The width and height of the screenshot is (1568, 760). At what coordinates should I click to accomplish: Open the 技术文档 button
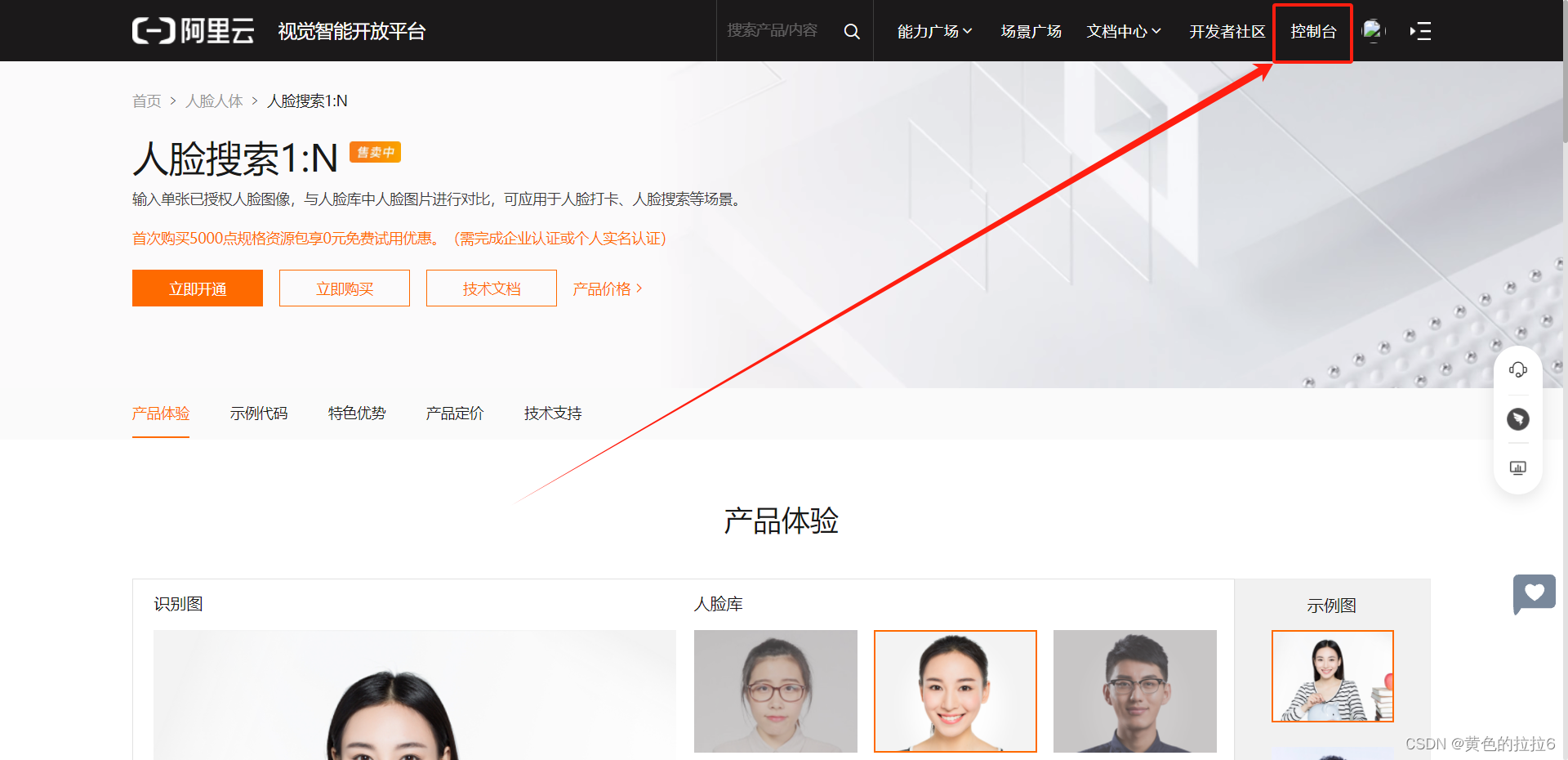[x=492, y=288]
